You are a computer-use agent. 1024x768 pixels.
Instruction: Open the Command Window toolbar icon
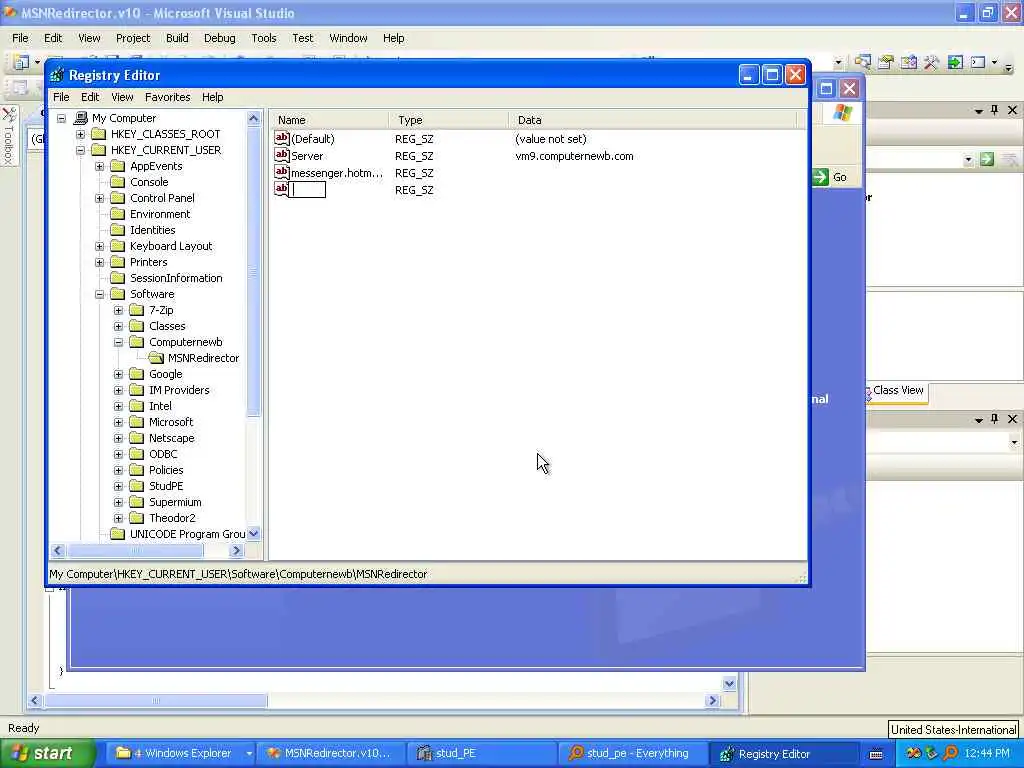point(978,63)
